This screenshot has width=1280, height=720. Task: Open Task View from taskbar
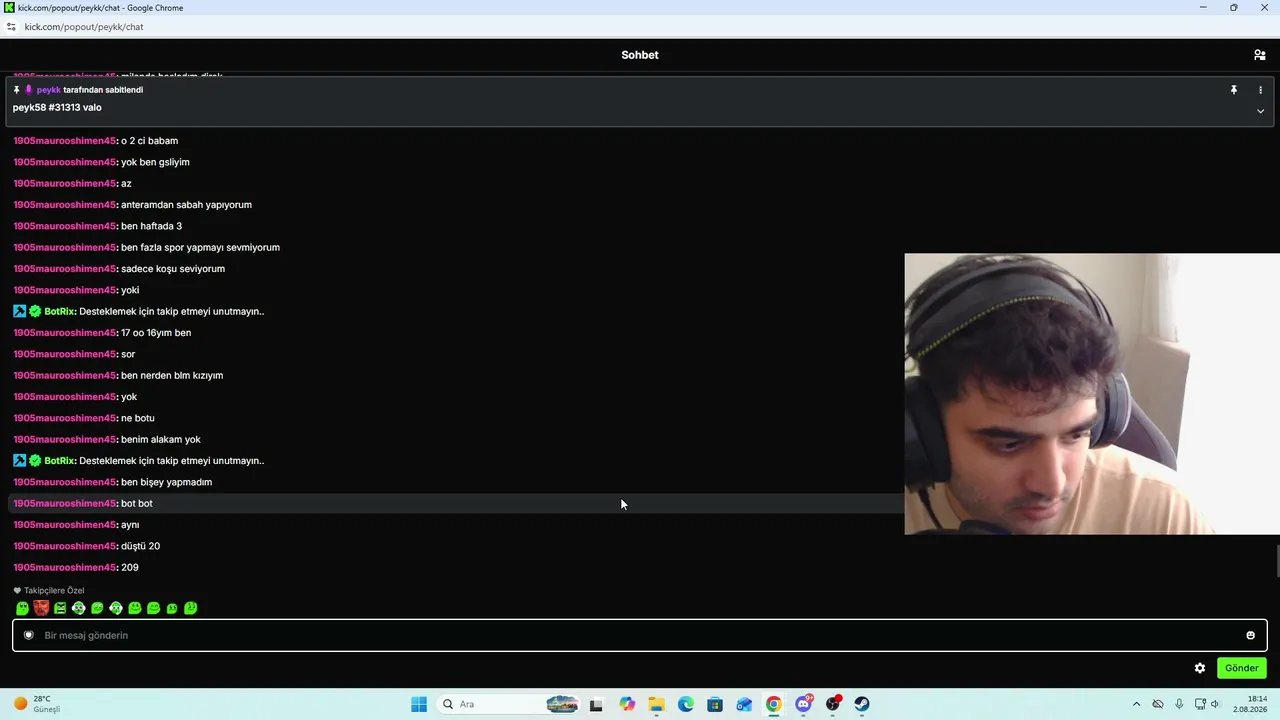click(596, 704)
